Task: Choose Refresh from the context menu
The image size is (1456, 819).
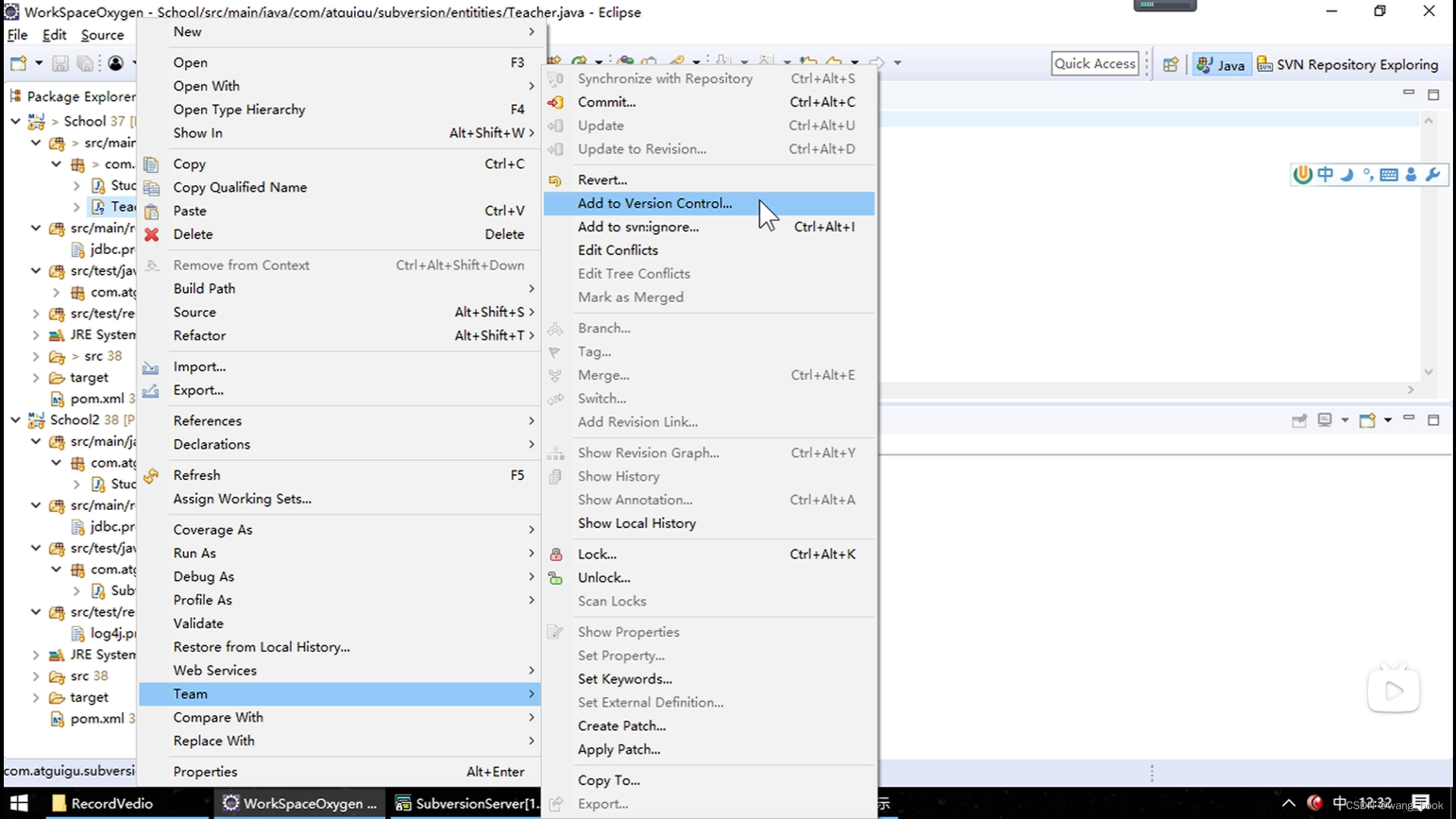Action: [x=339, y=475]
